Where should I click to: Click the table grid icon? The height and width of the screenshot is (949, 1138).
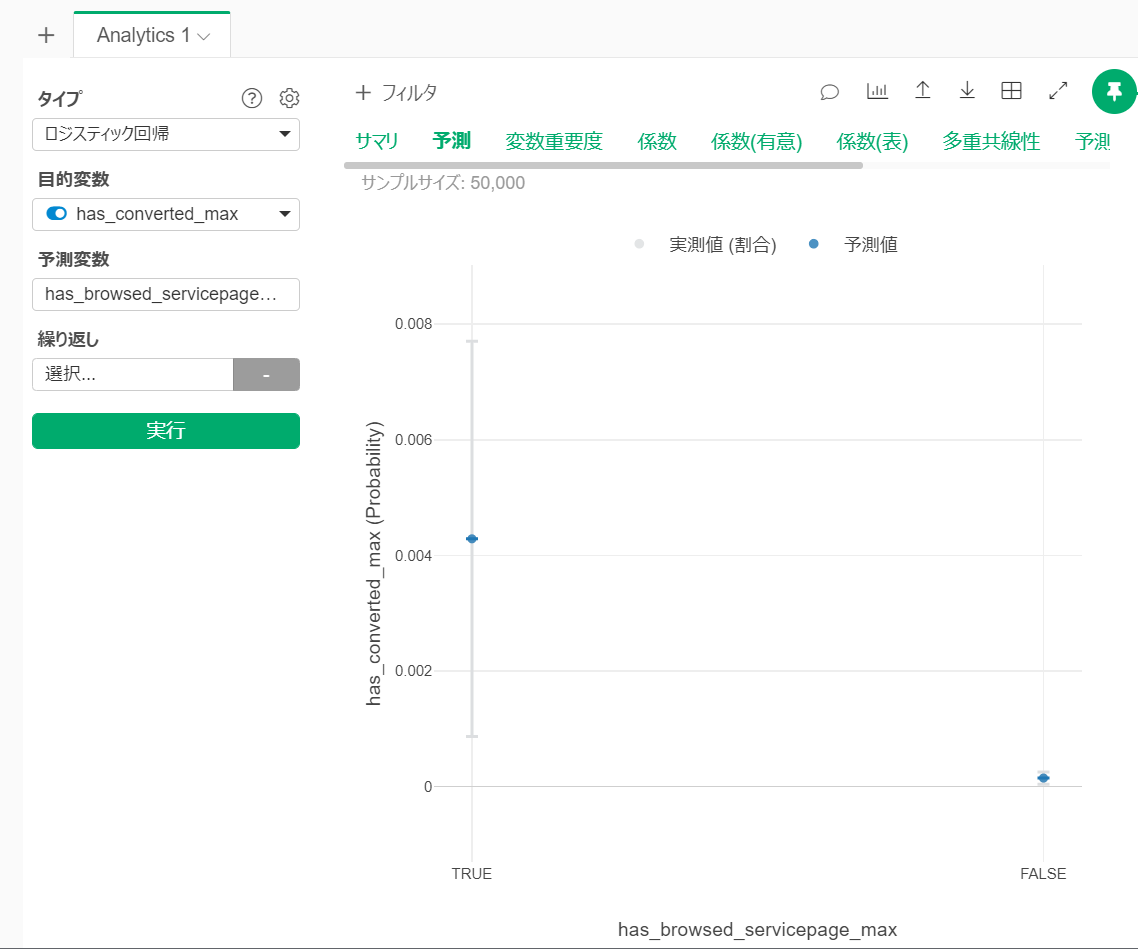point(1011,91)
